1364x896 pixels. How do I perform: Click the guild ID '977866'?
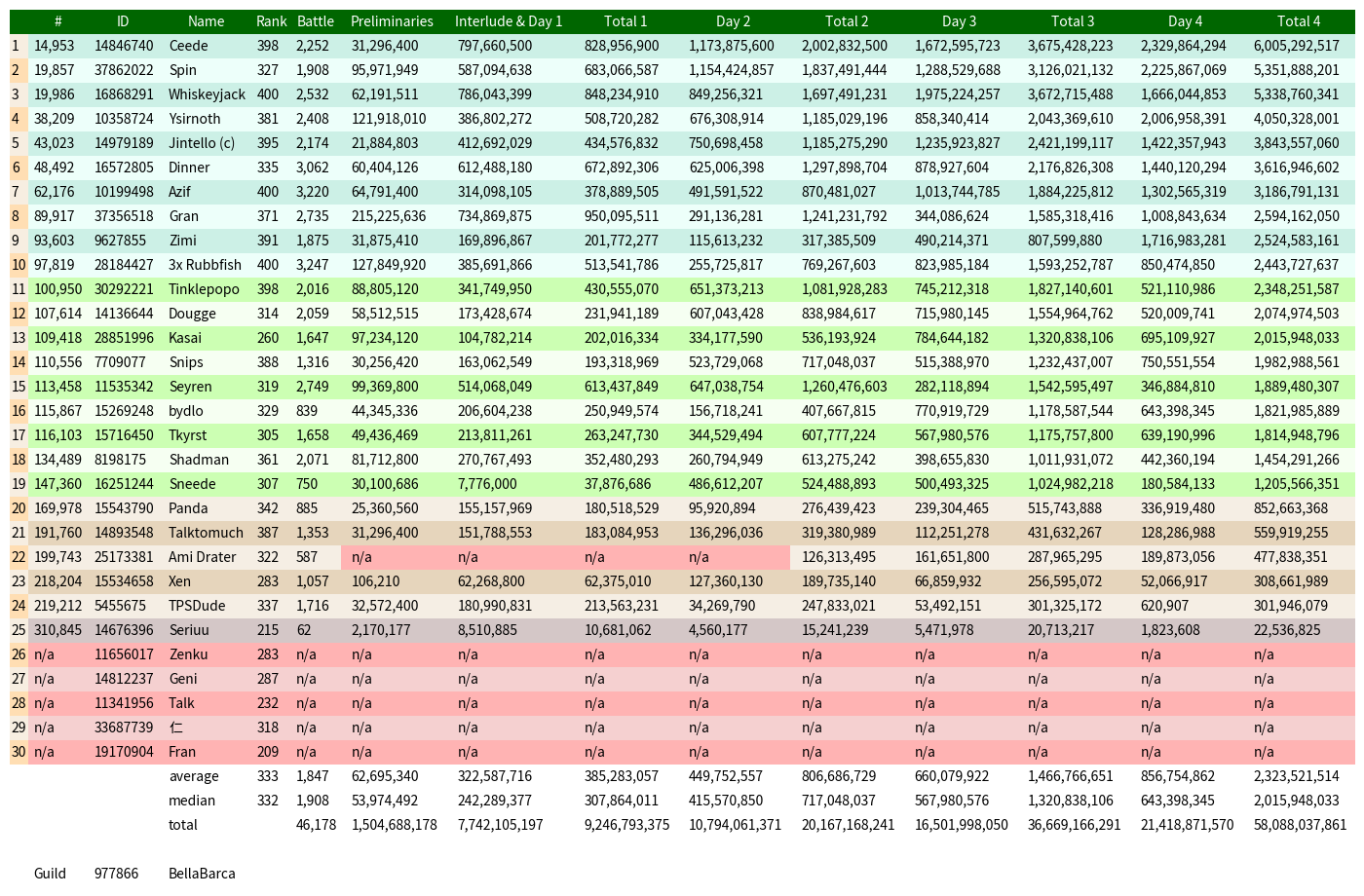pyautogui.click(x=116, y=874)
